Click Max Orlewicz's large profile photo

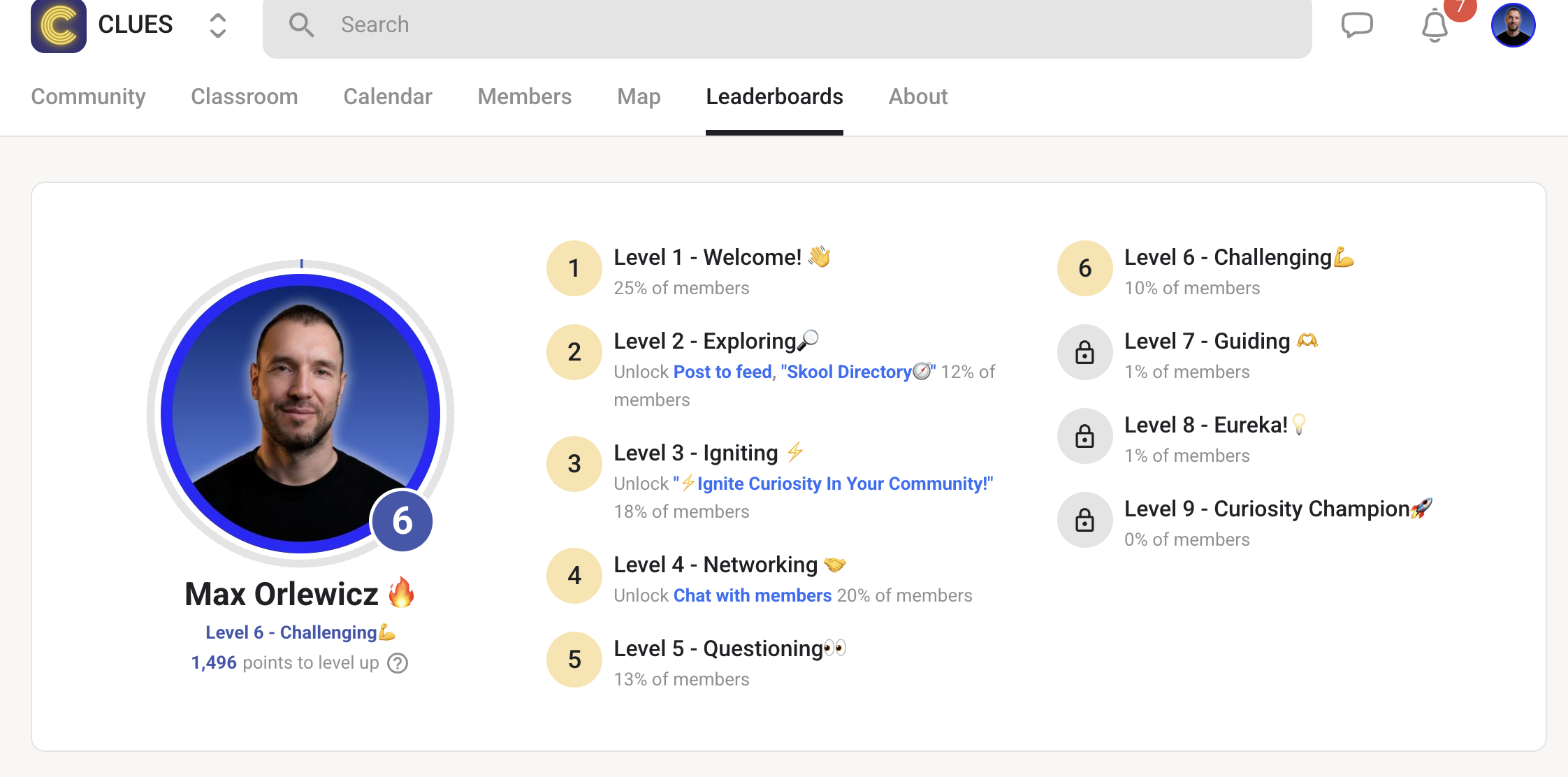300,414
